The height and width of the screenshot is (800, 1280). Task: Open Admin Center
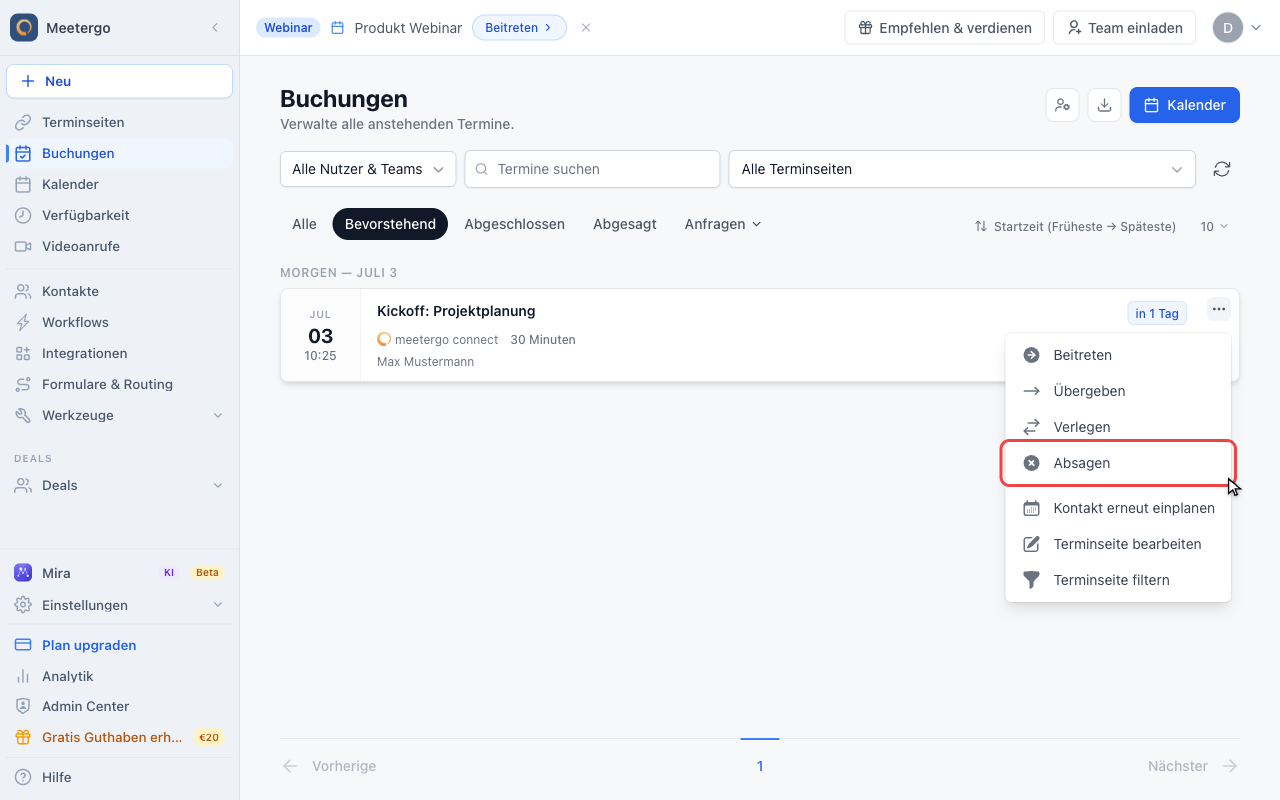click(119, 706)
